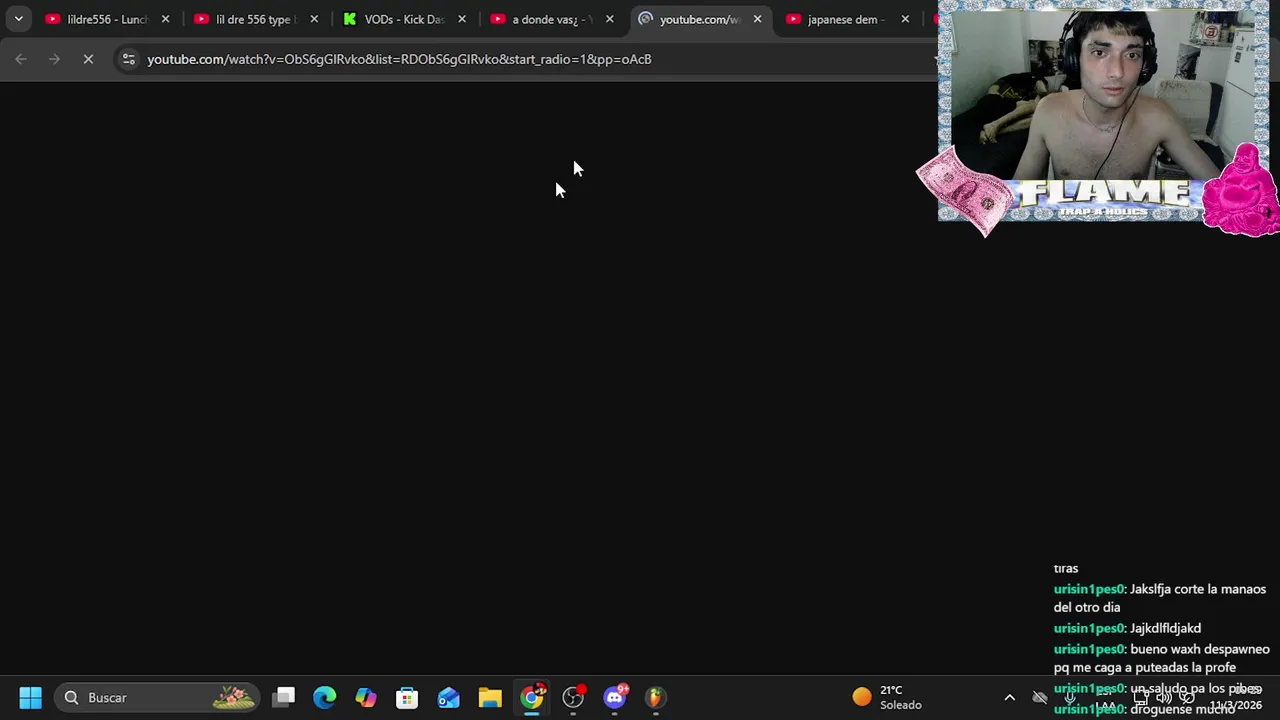Close the a donde vas tab

click(x=610, y=19)
